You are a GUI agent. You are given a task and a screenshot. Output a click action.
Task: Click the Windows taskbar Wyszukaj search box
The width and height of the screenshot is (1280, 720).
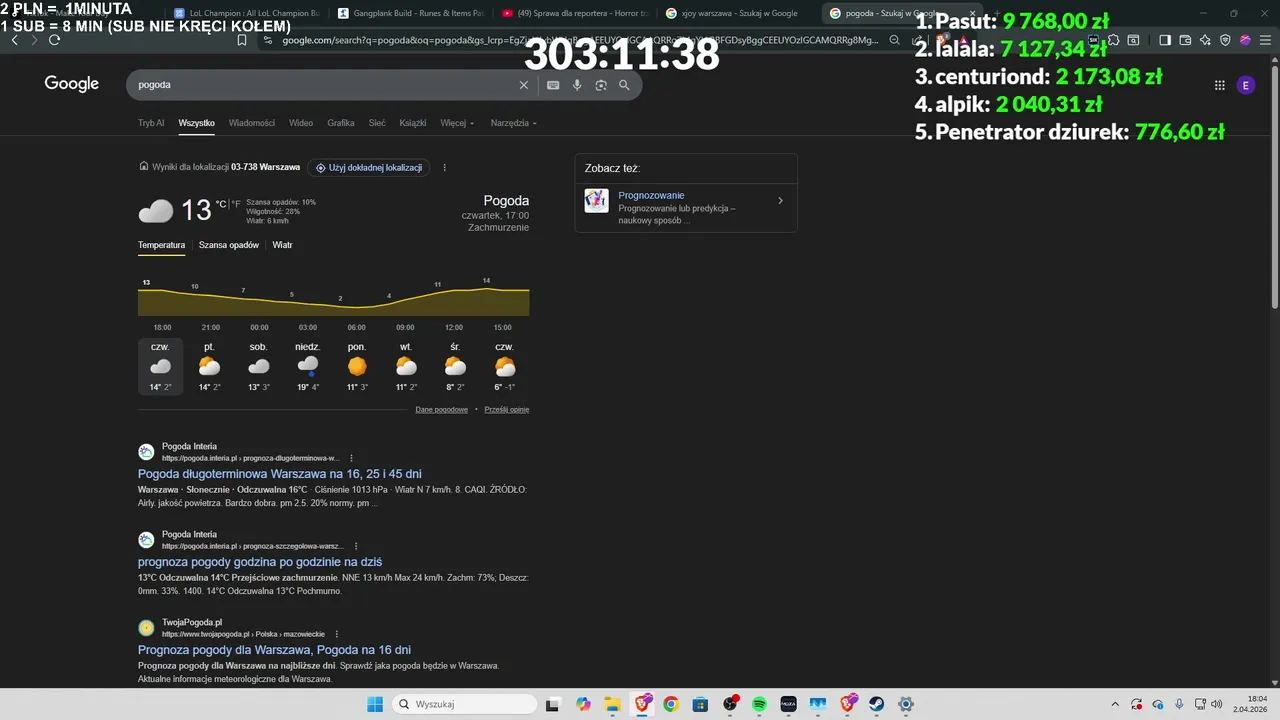(463, 704)
